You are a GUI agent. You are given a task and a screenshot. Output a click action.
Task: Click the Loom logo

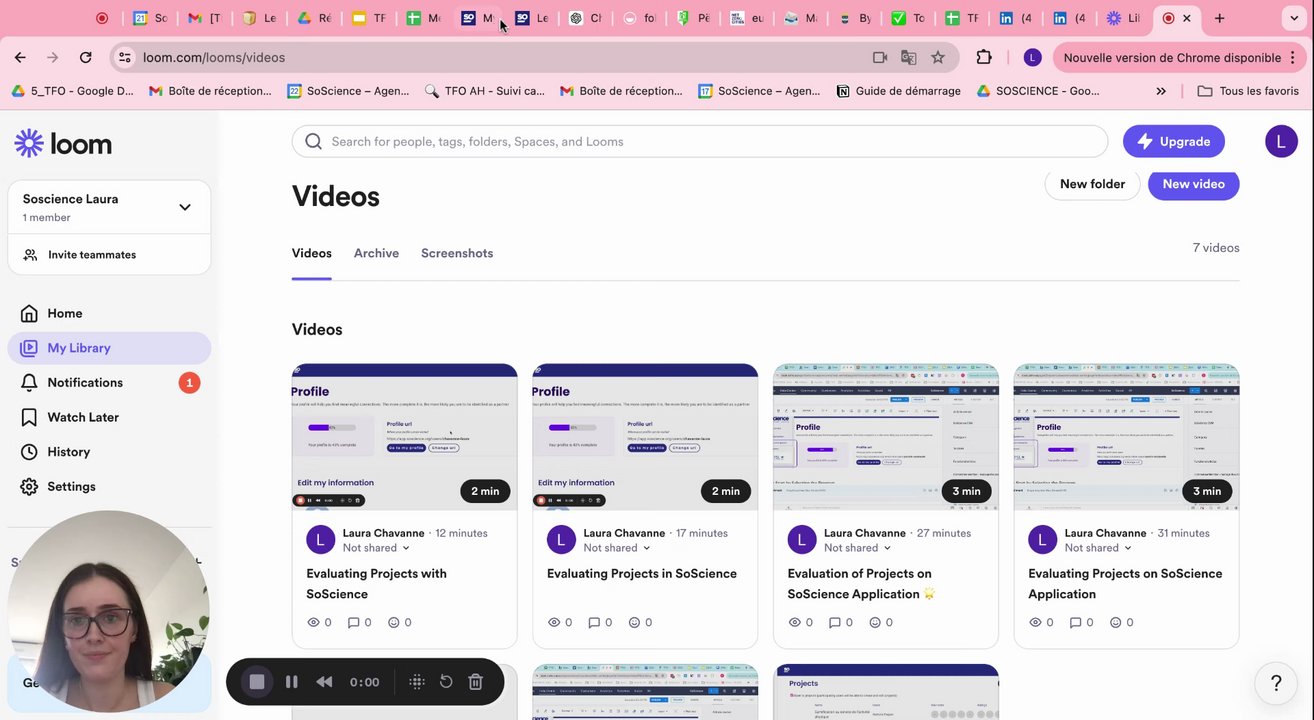pyautogui.click(x=63, y=144)
